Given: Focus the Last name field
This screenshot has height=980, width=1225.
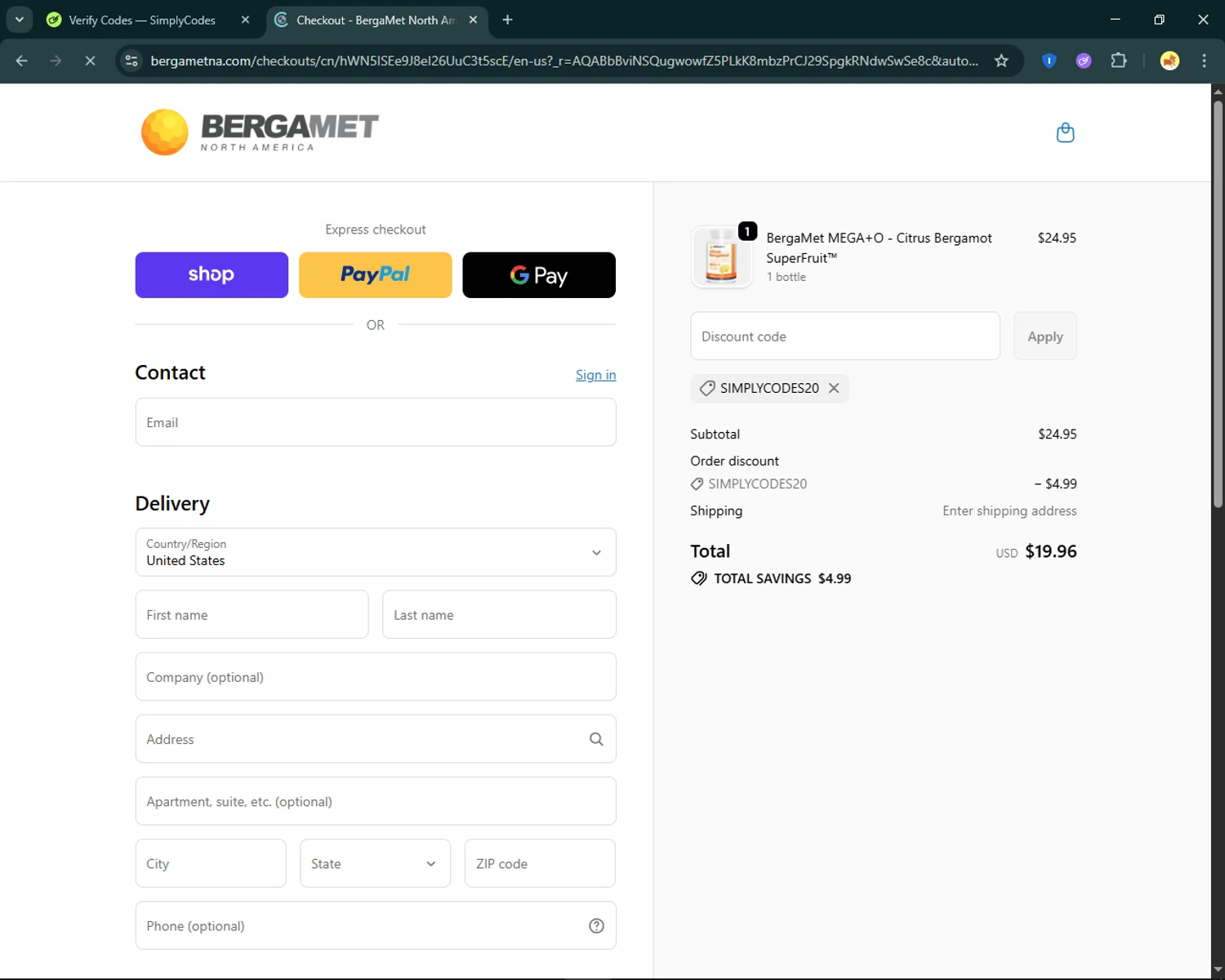Looking at the screenshot, I should tap(499, 614).
